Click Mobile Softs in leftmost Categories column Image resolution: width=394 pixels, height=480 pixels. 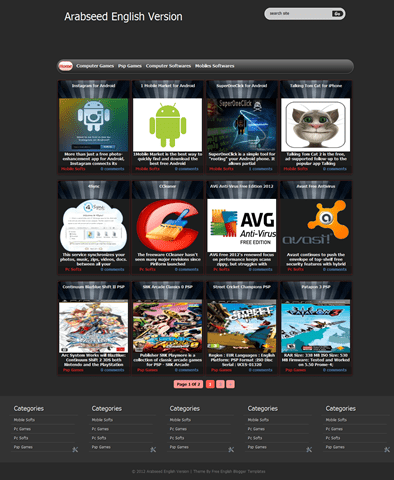click(24, 420)
